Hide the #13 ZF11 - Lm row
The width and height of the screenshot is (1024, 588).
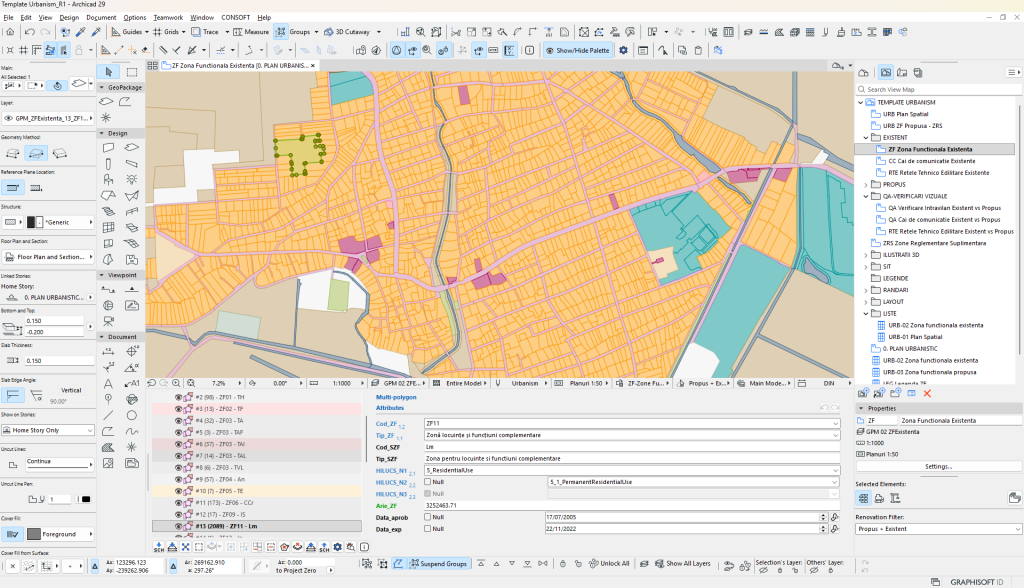(x=178, y=526)
